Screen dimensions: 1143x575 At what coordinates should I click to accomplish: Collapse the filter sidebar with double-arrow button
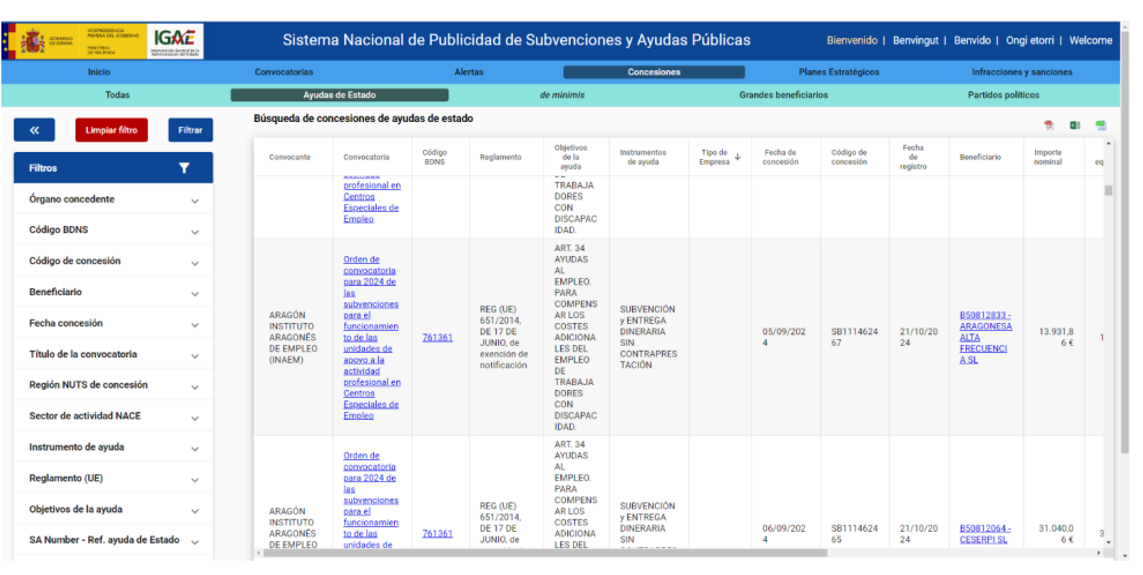(34, 130)
